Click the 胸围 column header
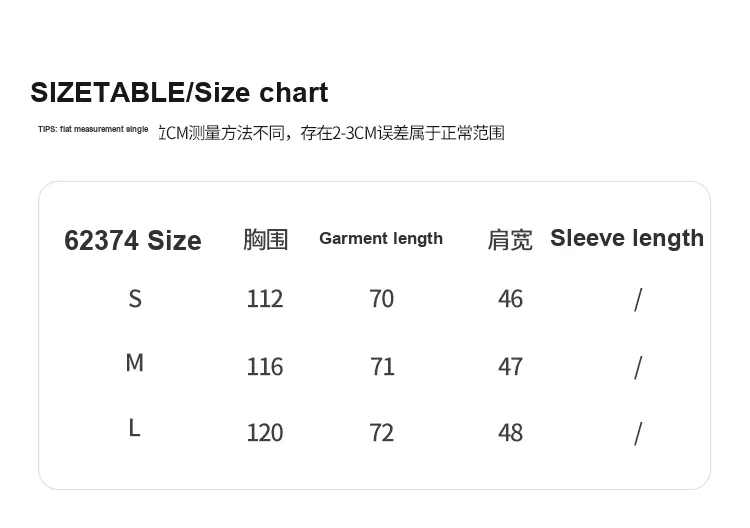750x528 pixels. [265, 239]
